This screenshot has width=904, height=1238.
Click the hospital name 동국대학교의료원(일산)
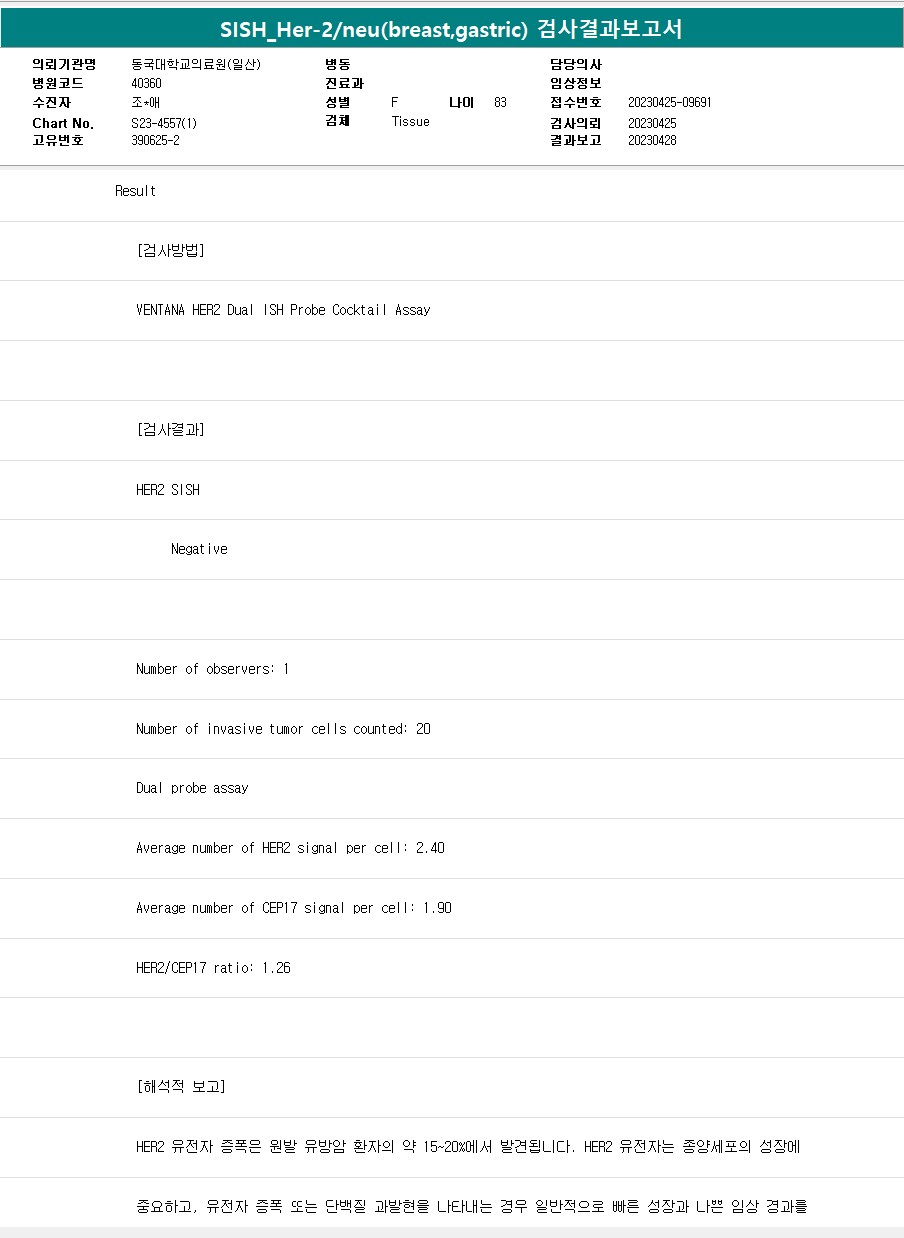click(x=196, y=64)
